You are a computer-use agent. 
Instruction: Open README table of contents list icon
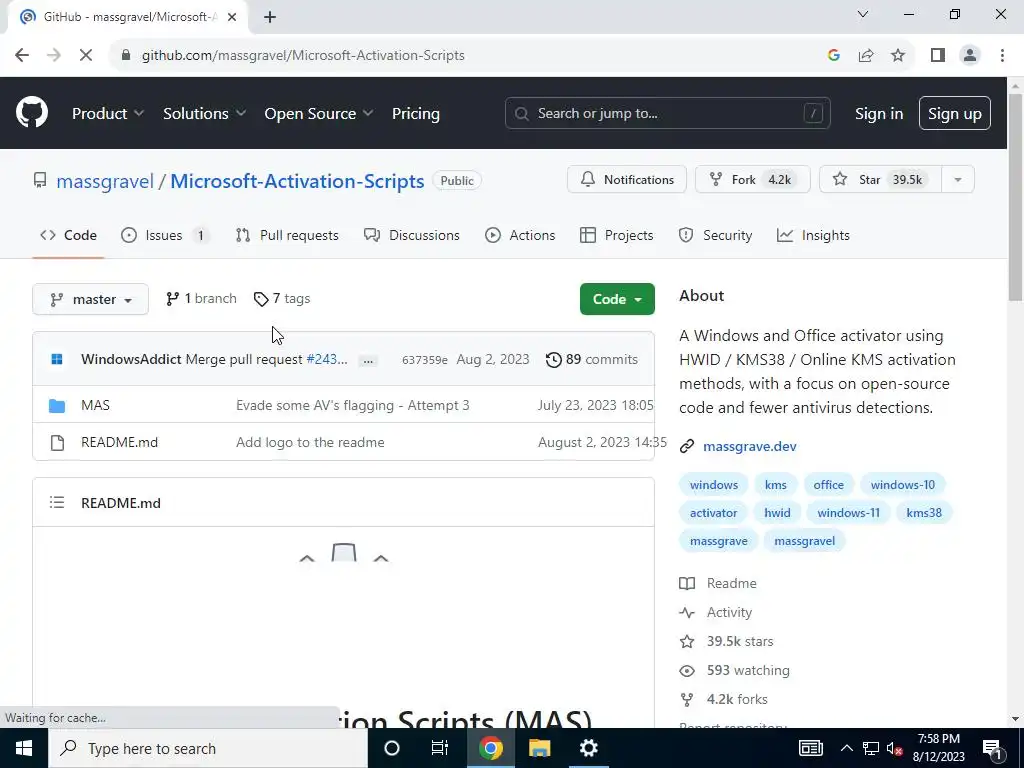click(57, 502)
